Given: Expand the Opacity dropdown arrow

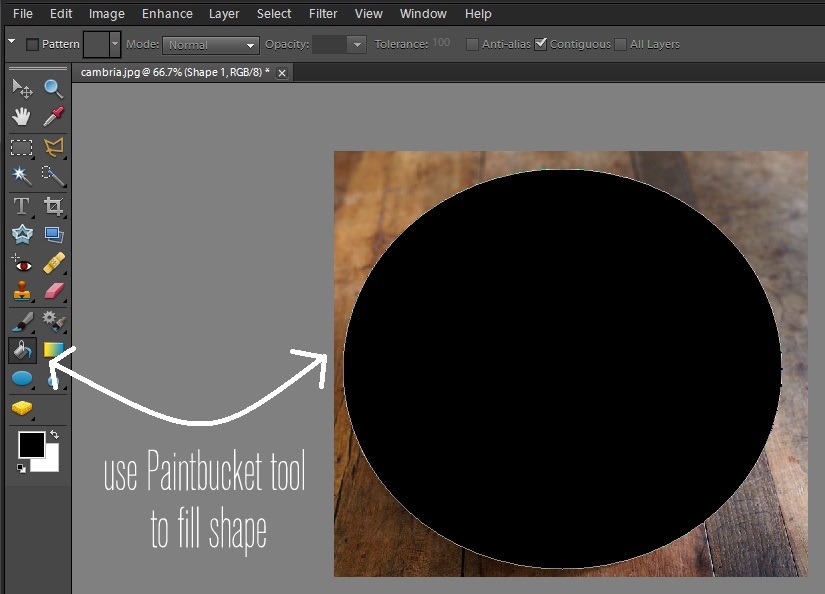Looking at the screenshot, I should pos(357,45).
